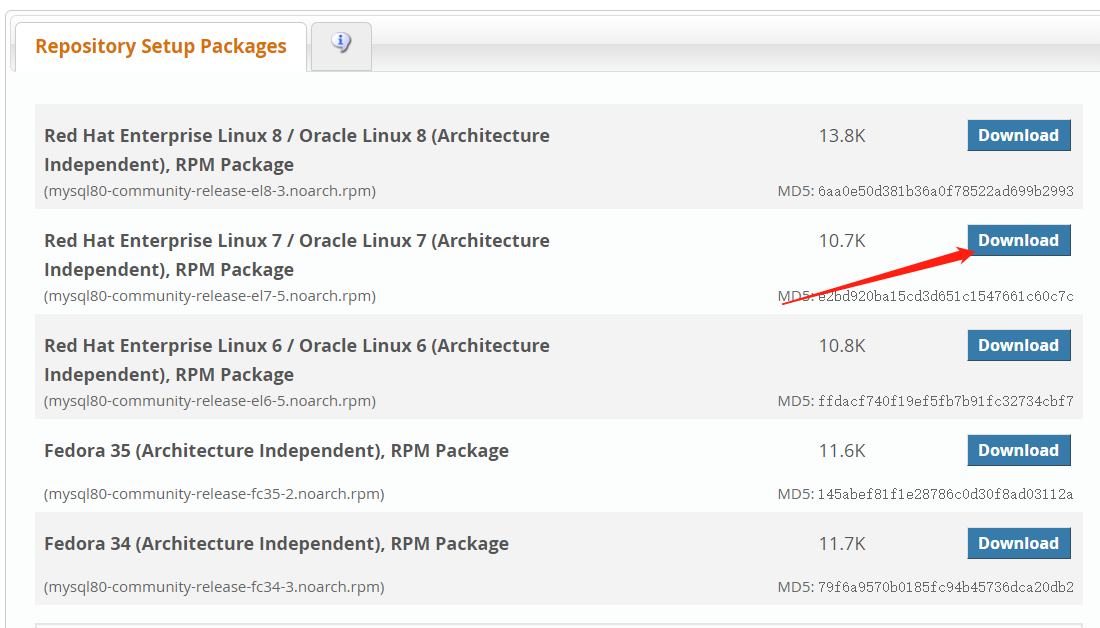Viewport: 1100px width, 628px height.
Task: Download the Fedora 35 RPM package
Action: click(x=1018, y=450)
